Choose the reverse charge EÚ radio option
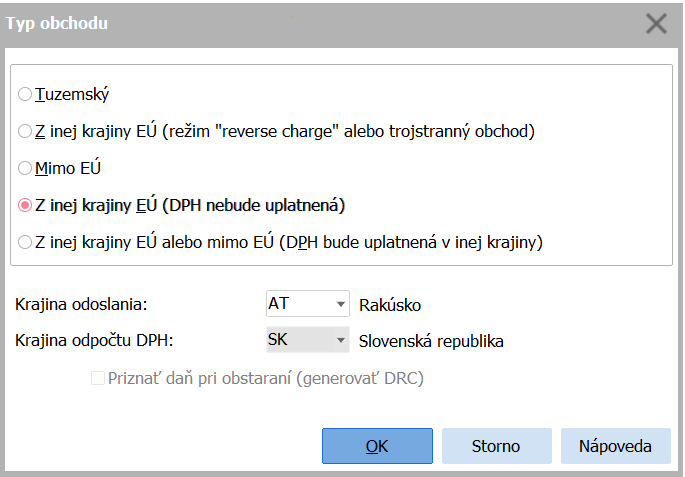Screen dimensions: 685x477 pos(25,131)
